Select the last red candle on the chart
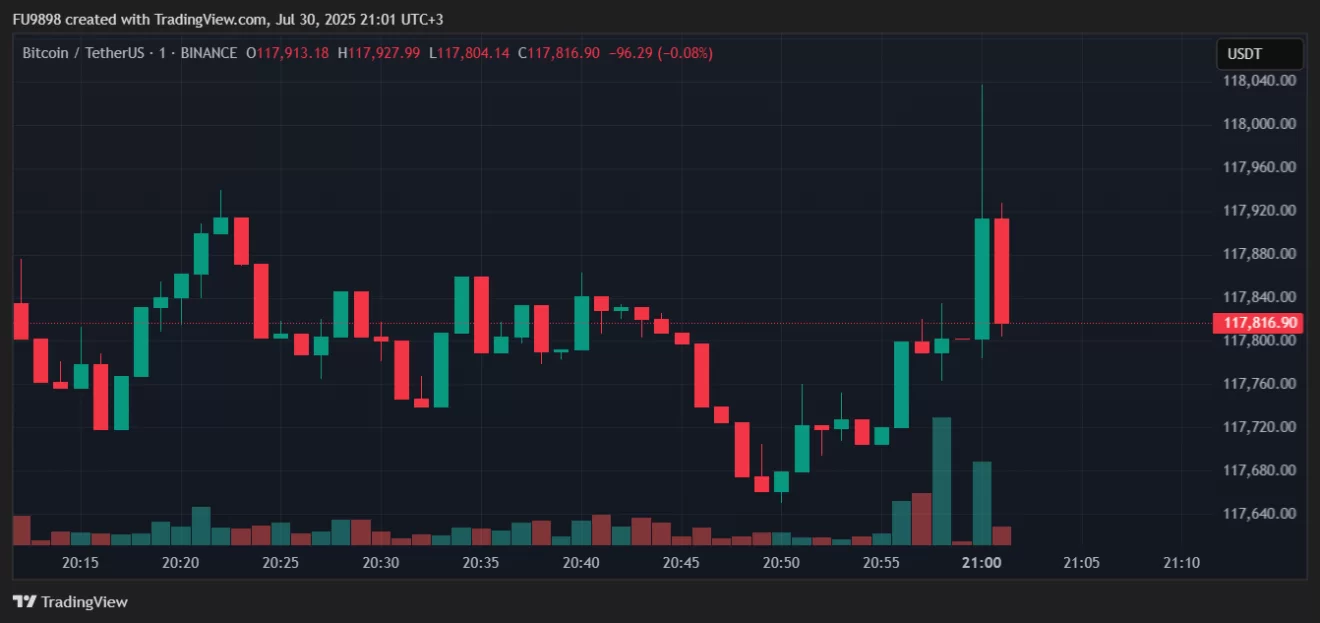The height and width of the screenshot is (623, 1320). pyautogui.click(x=1001, y=270)
